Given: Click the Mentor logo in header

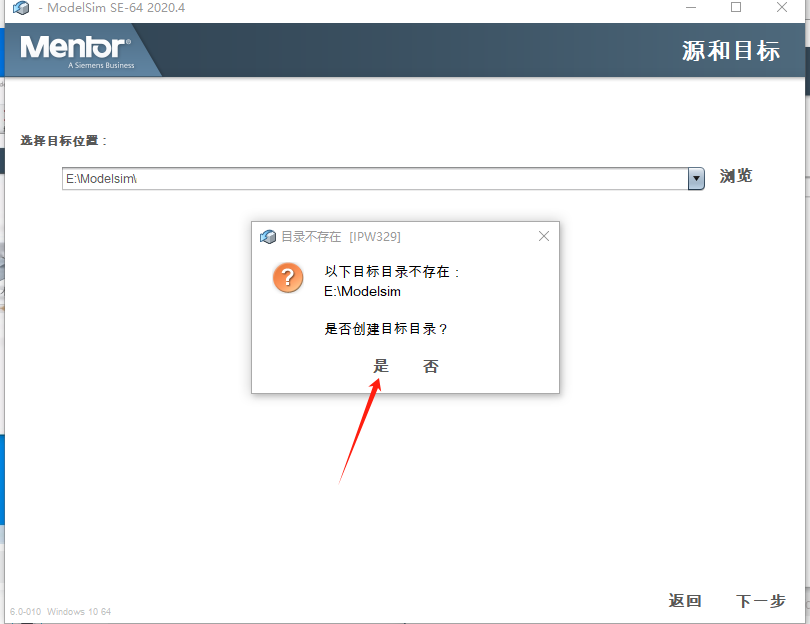Looking at the screenshot, I should 76,51.
